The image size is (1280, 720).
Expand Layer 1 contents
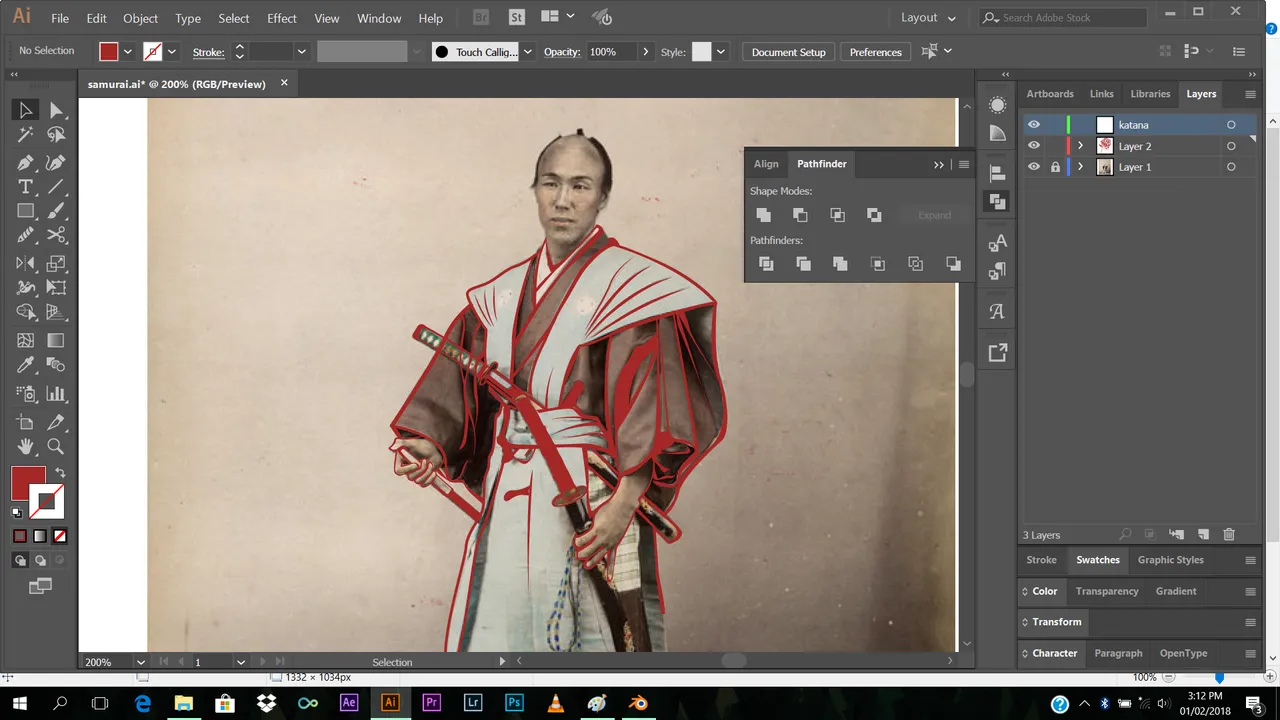[1080, 167]
